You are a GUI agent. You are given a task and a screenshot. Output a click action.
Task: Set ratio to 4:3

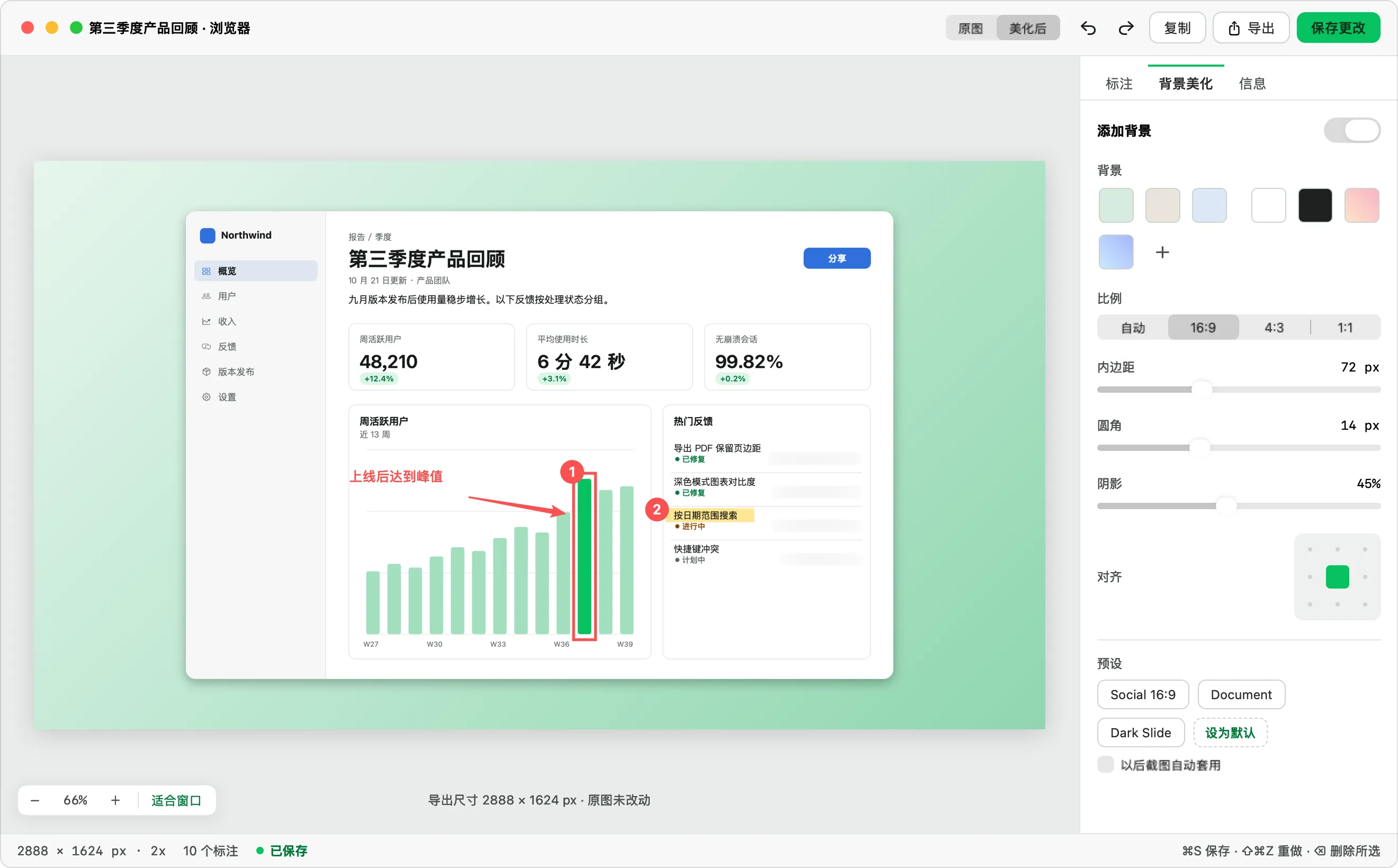click(x=1274, y=328)
